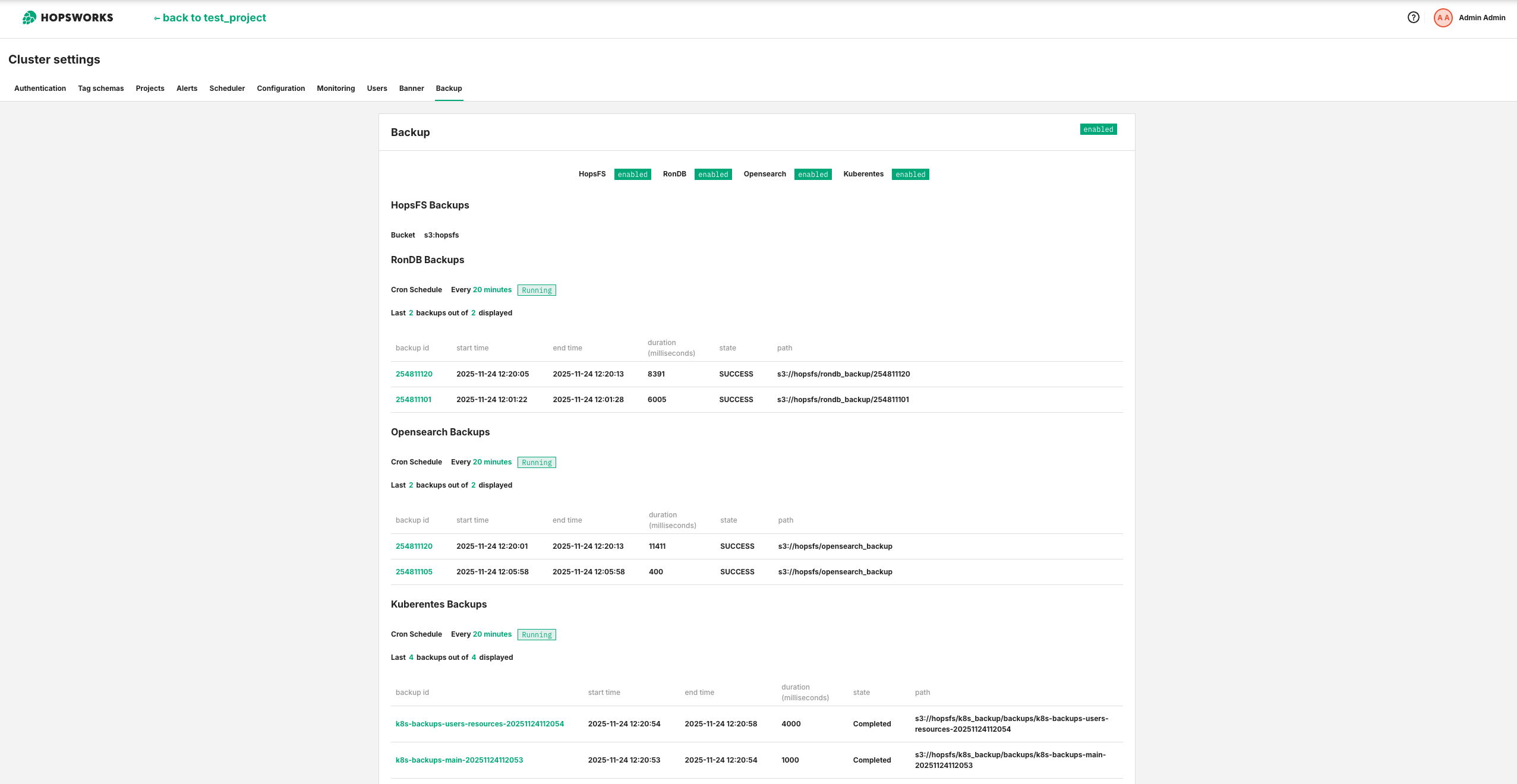This screenshot has width=1517, height=784.
Task: Switch to the Monitoring tab
Action: click(x=336, y=88)
